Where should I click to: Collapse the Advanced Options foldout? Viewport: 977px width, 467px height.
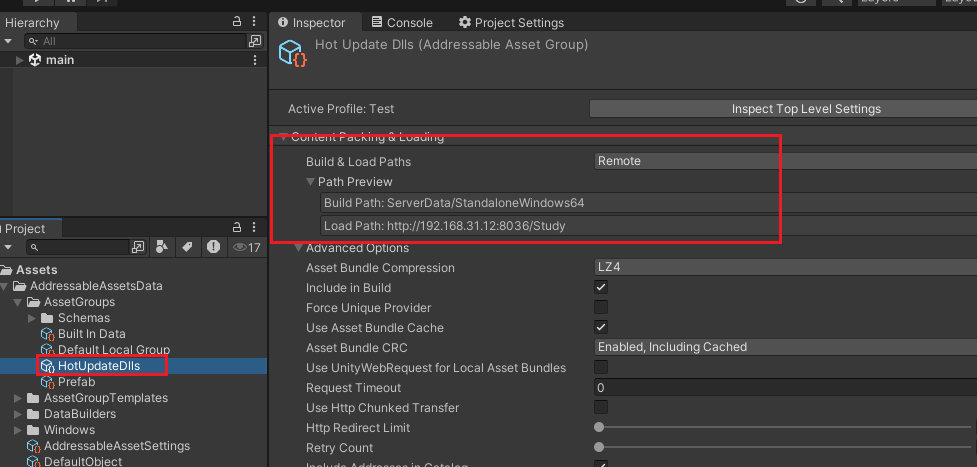pyautogui.click(x=298, y=248)
